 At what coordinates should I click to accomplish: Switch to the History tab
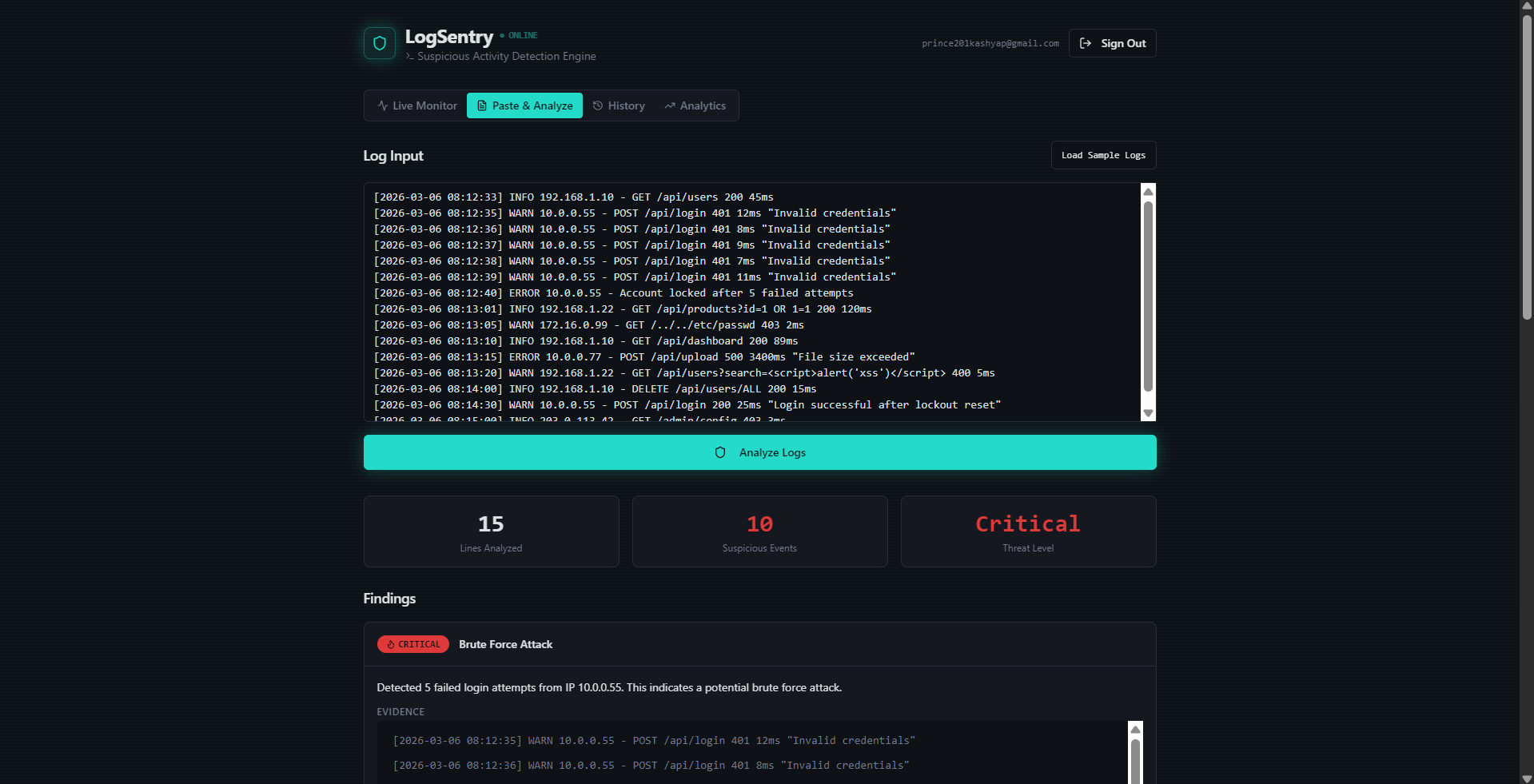[619, 105]
